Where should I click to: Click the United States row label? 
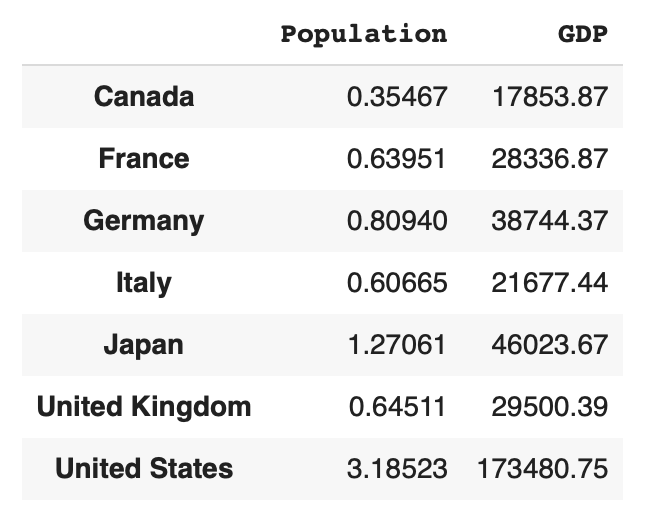pyautogui.click(x=144, y=469)
